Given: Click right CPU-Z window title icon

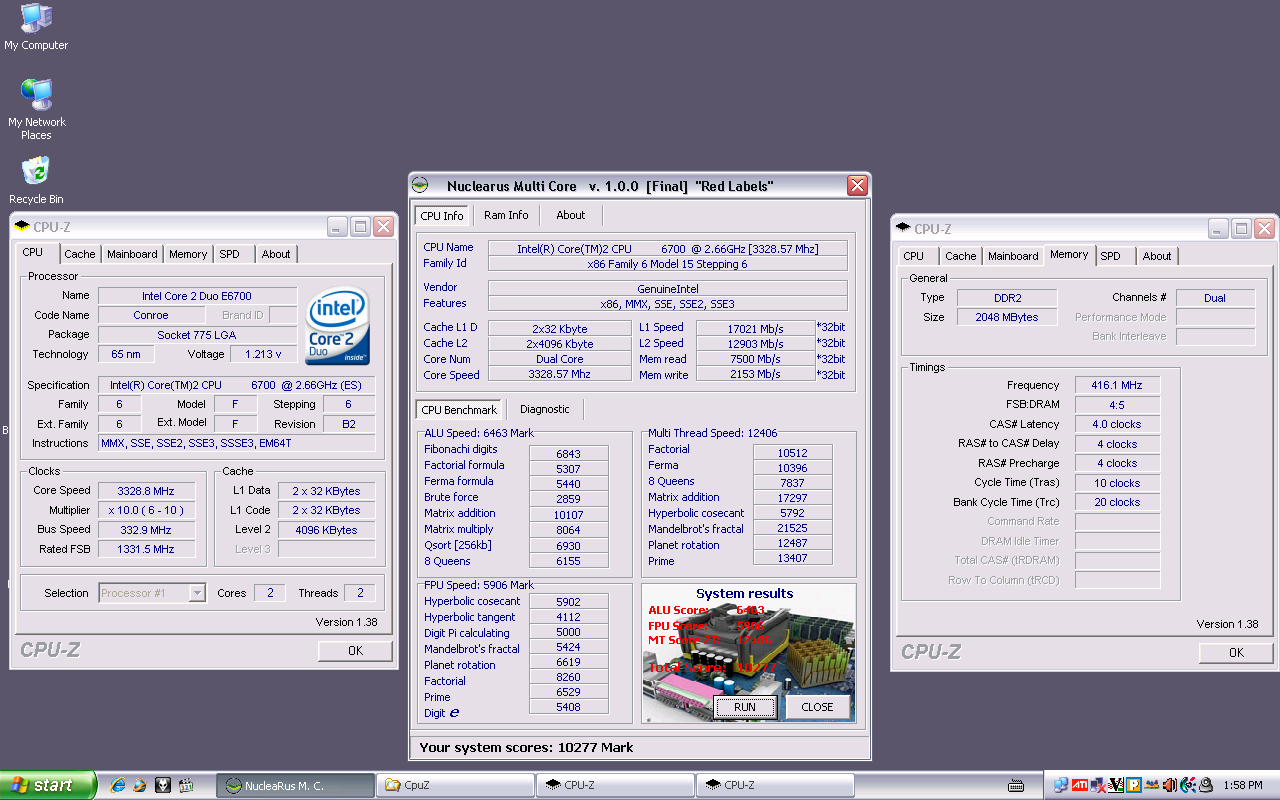Looking at the screenshot, I should point(903,228).
